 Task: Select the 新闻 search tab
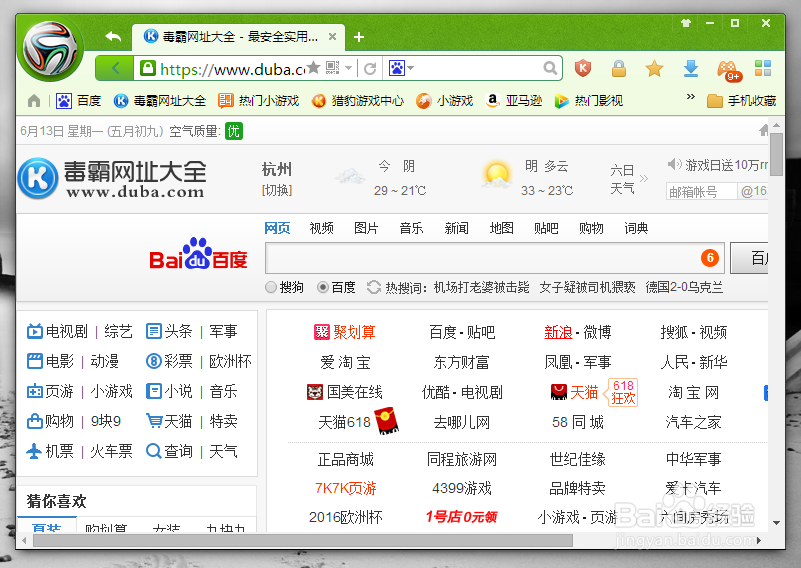click(x=456, y=228)
